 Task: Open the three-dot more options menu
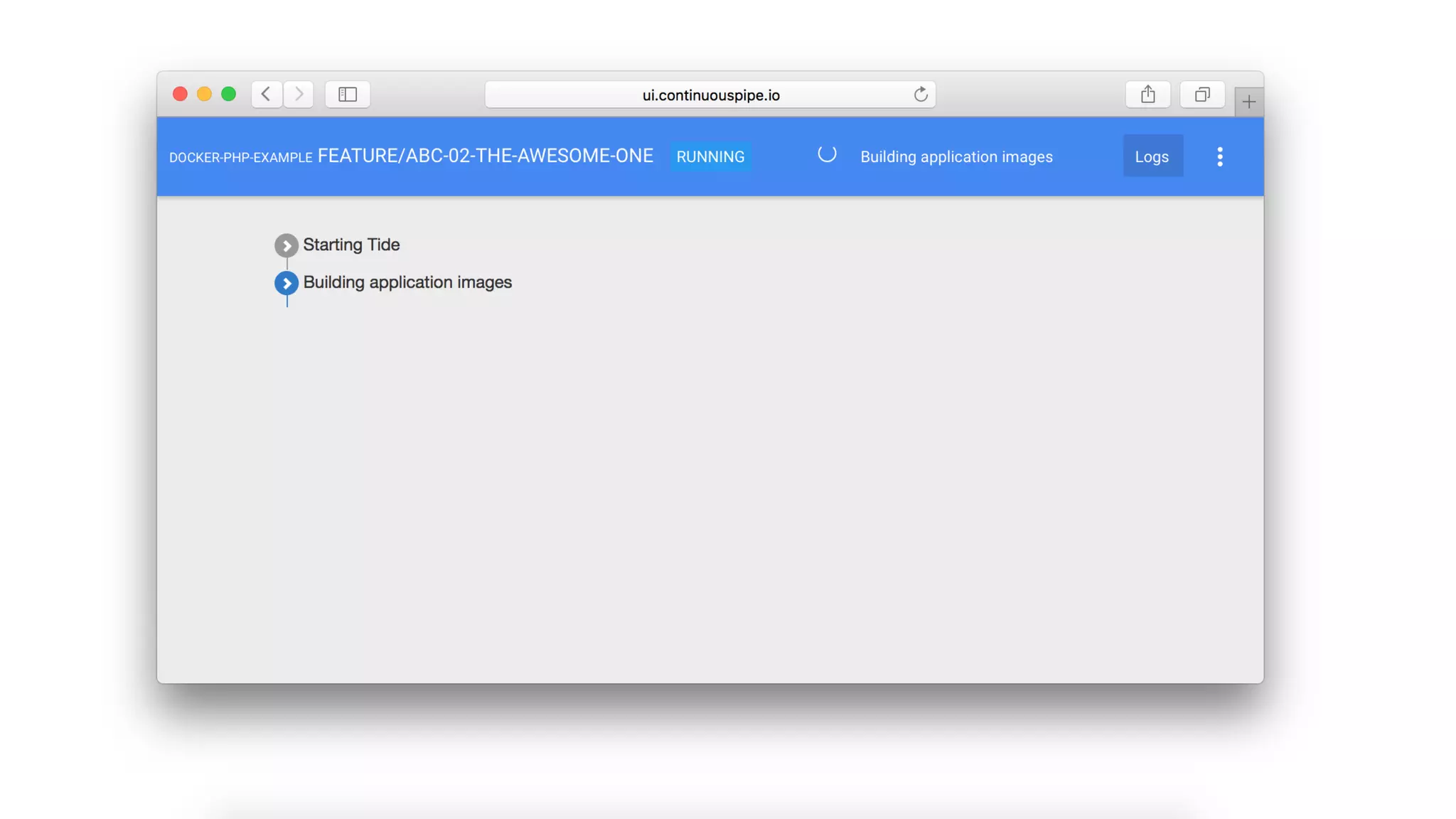coord(1220,156)
